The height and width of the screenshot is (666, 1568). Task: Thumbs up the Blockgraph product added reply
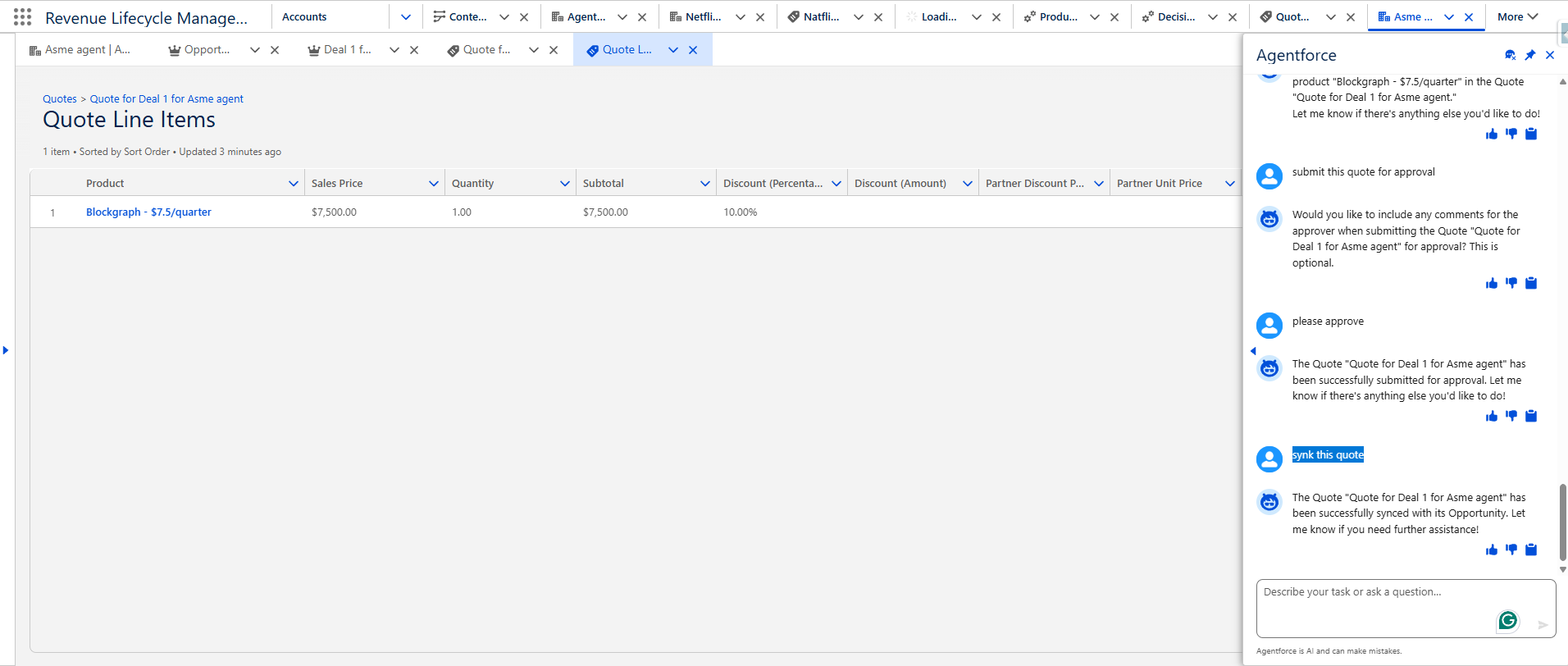pyautogui.click(x=1492, y=134)
